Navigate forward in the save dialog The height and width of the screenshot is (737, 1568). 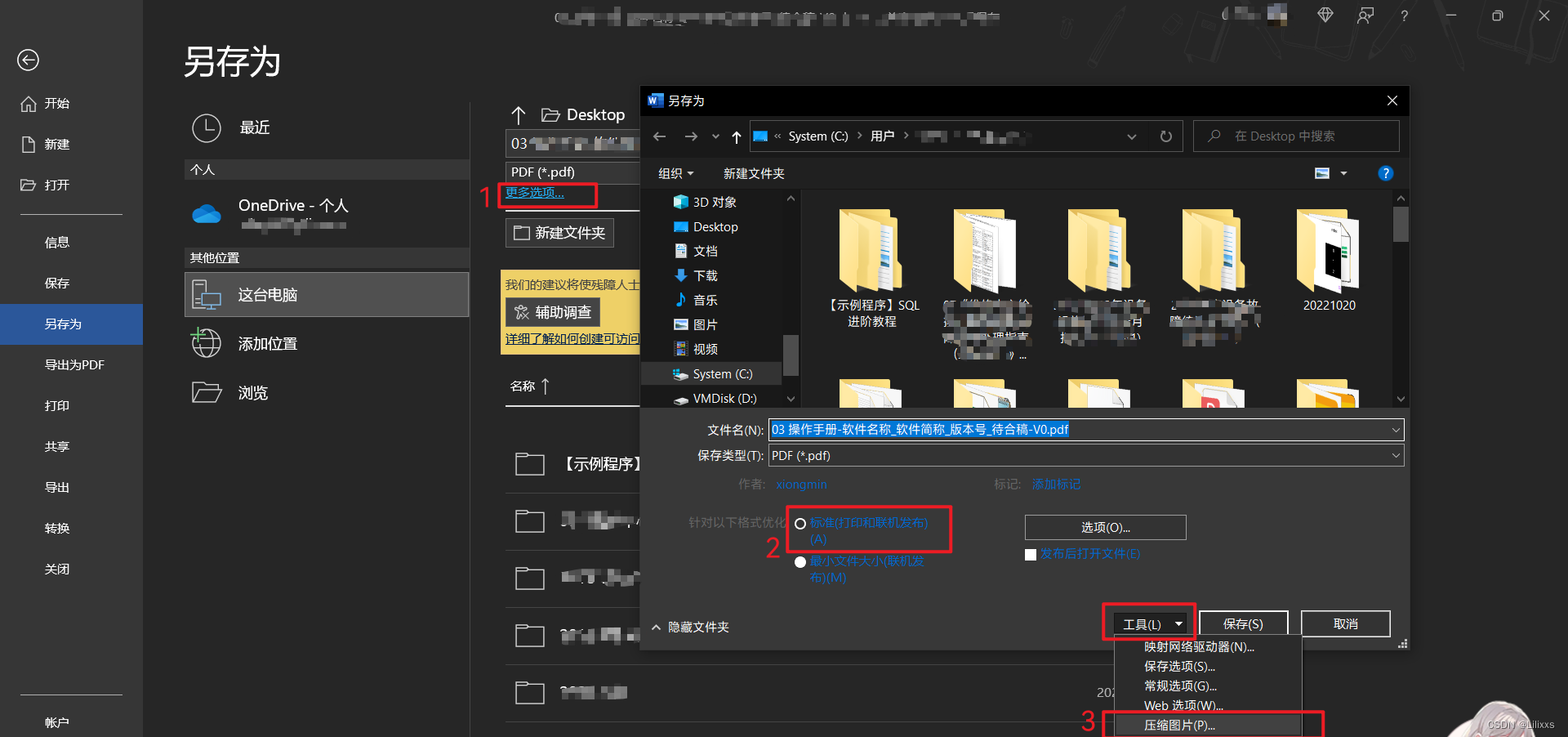tap(691, 136)
